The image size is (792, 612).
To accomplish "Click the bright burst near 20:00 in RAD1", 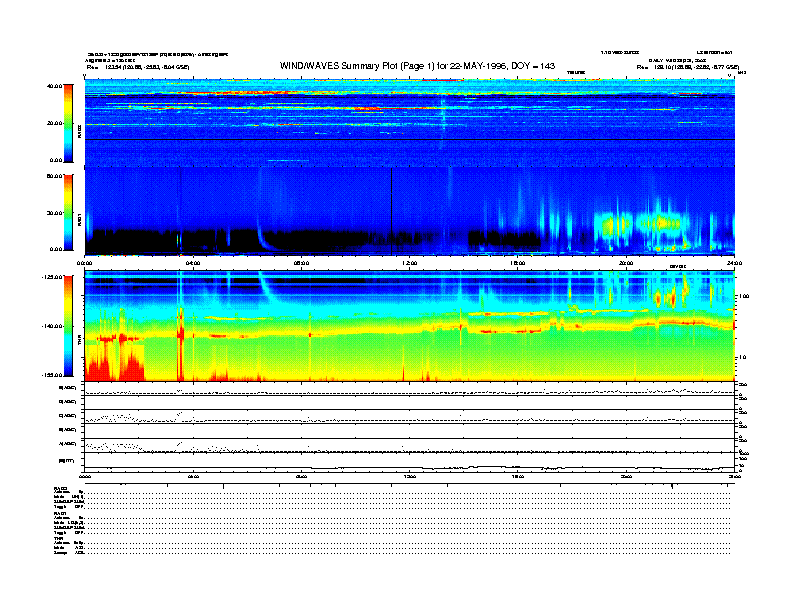I will (612, 225).
